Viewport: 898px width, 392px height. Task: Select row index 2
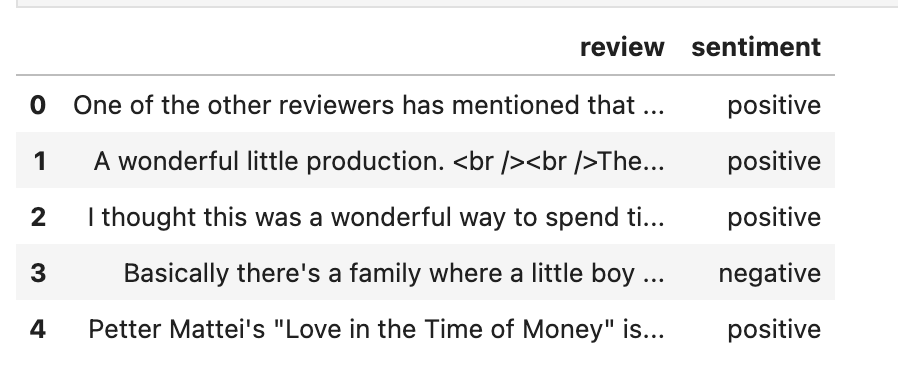[38, 217]
